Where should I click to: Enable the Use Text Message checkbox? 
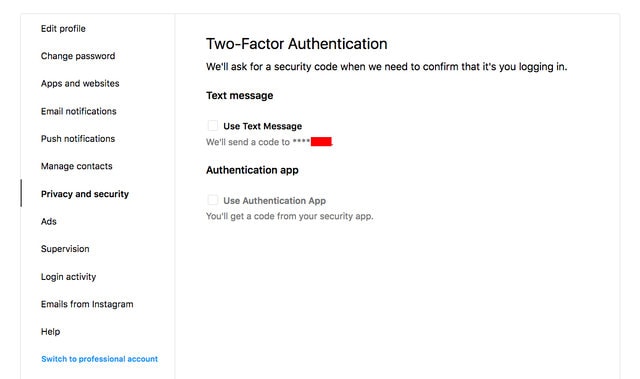(213, 125)
